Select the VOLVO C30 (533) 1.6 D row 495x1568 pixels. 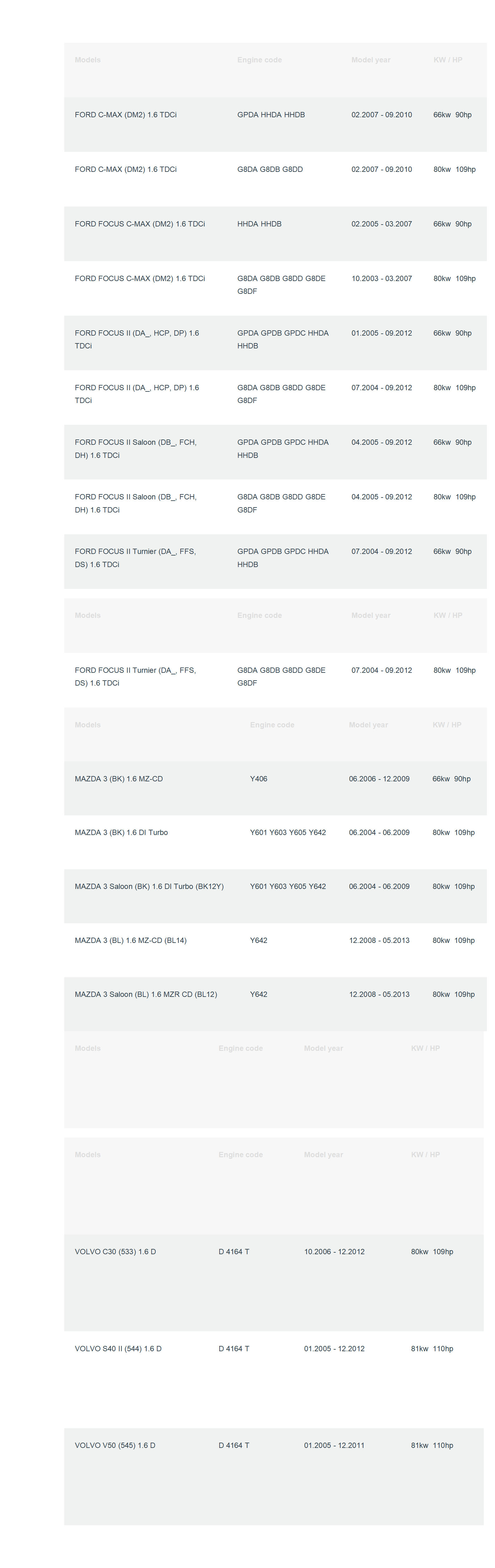coord(274,1283)
